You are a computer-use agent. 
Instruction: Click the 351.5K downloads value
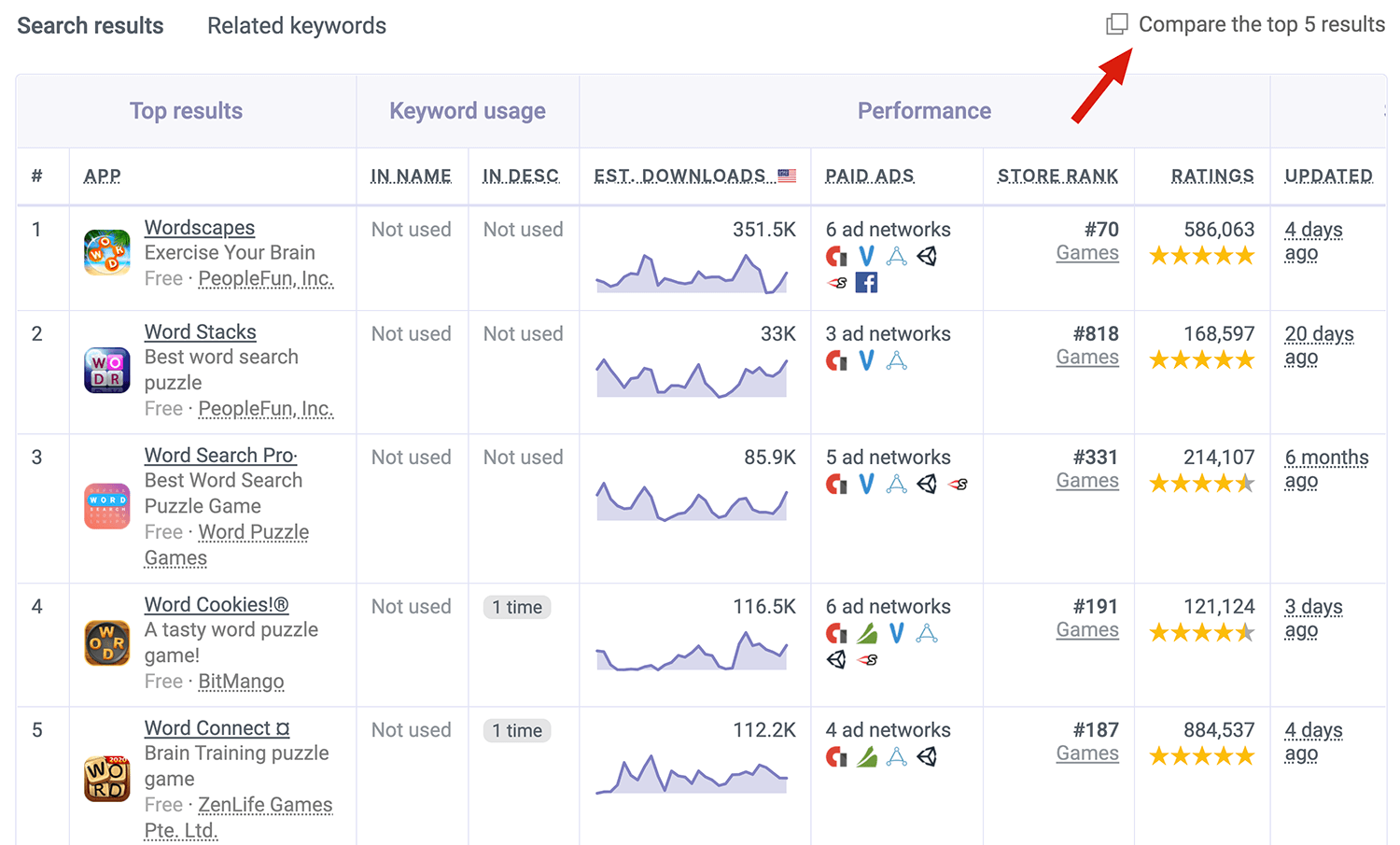[x=764, y=230]
